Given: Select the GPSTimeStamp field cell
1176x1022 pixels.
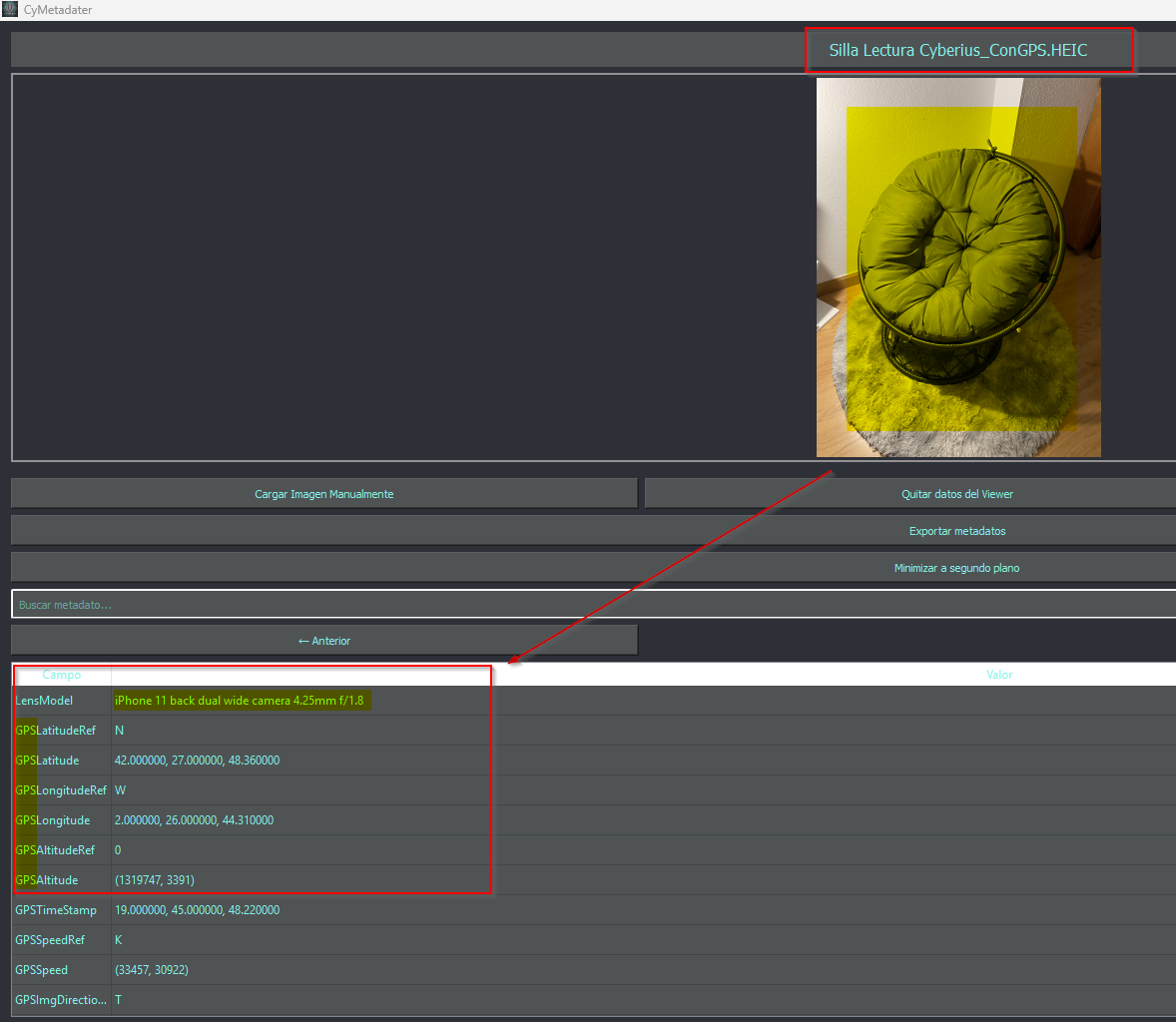Looking at the screenshot, I should click(62, 910).
